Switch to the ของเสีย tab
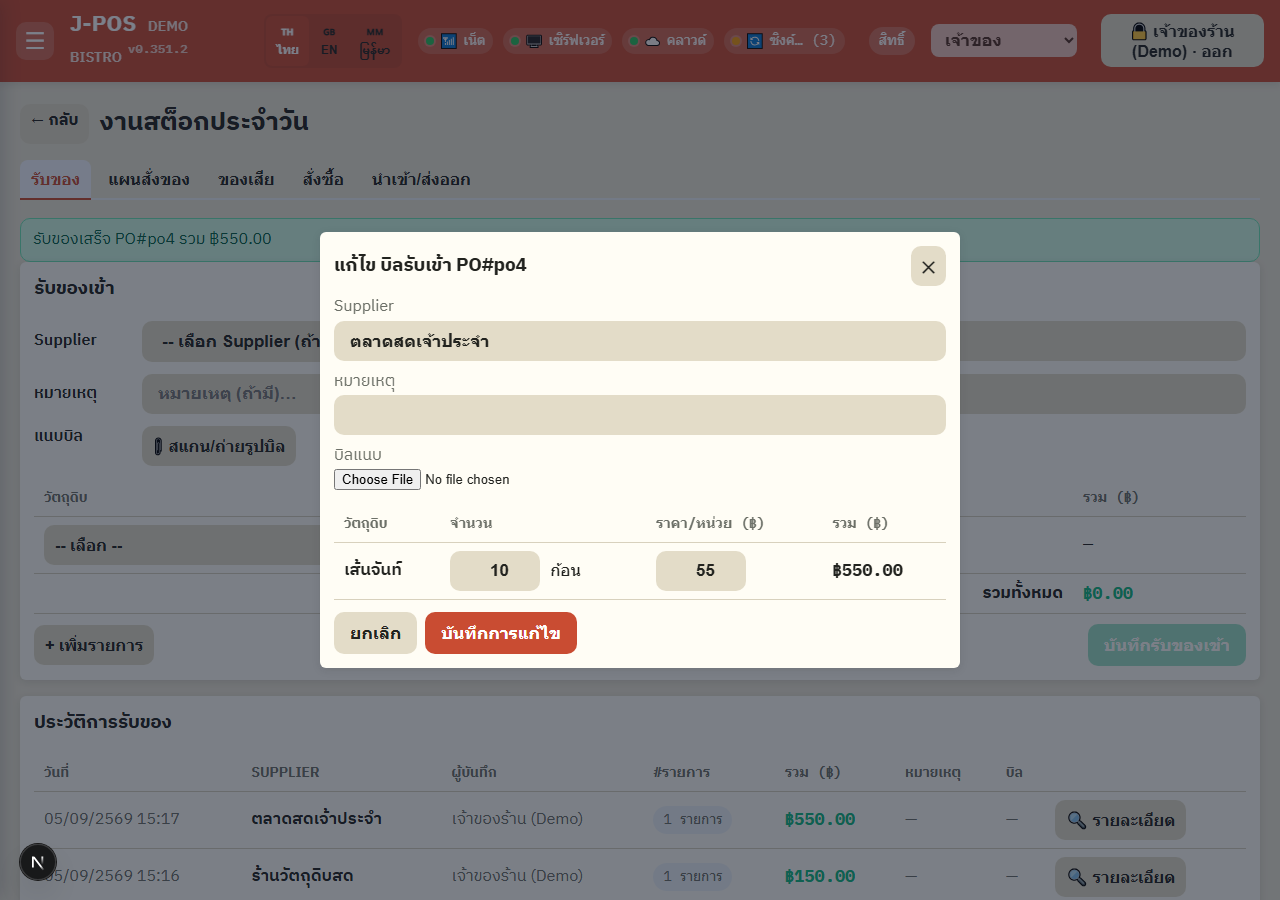Image resolution: width=1280 pixels, height=900 pixels. pos(246,180)
